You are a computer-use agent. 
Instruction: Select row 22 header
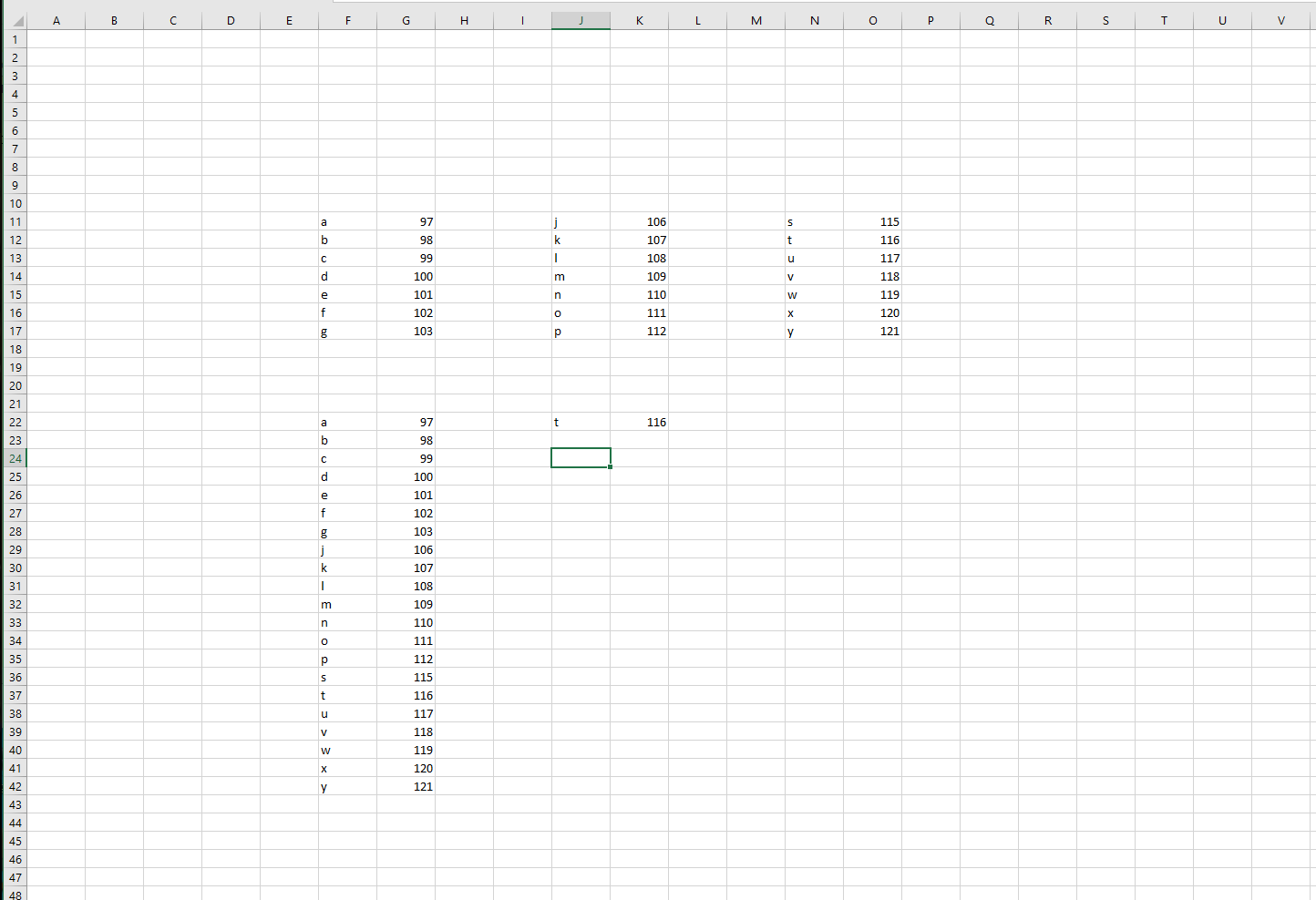(14, 422)
